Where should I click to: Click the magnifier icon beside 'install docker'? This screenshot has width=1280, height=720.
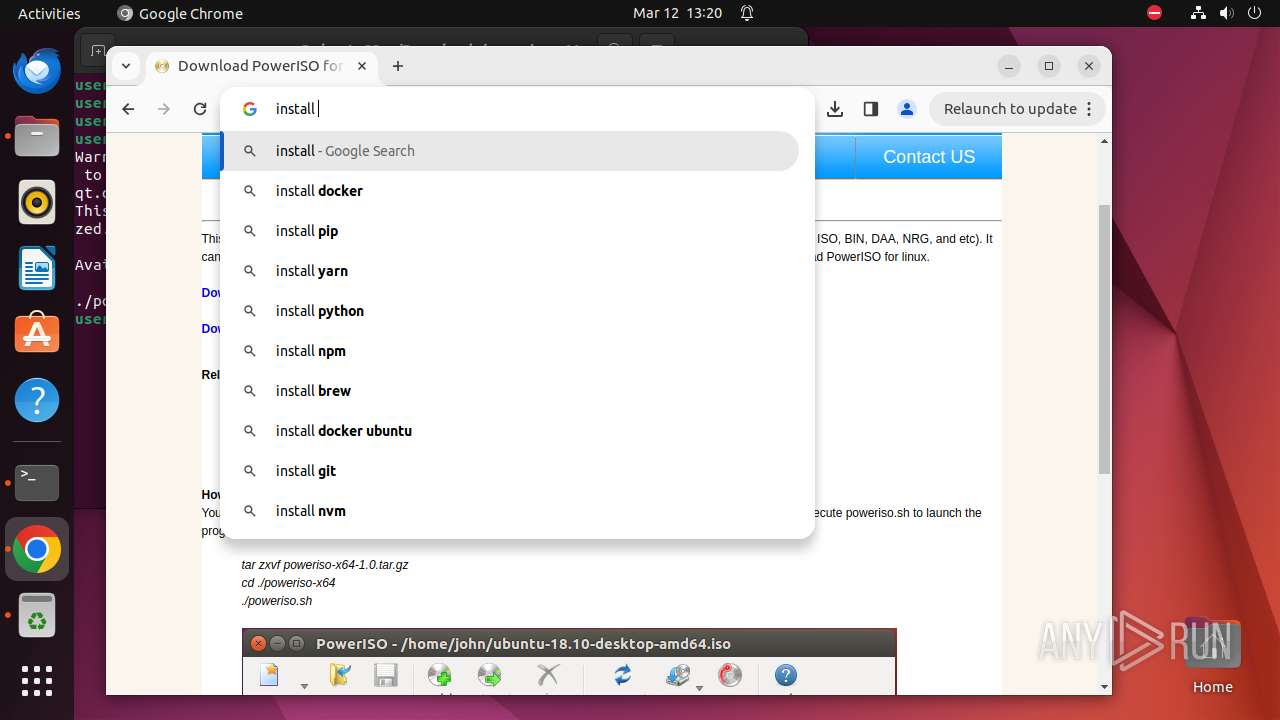pos(250,191)
